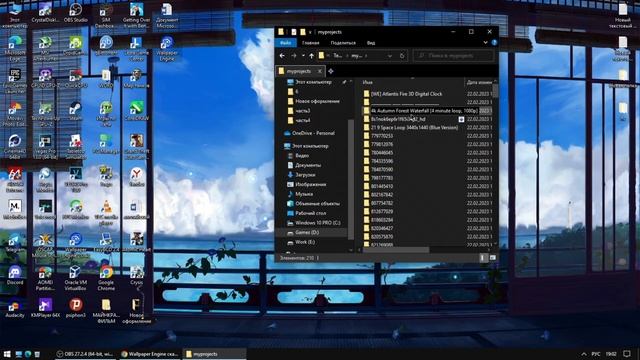
Task: Open the VLC media player shortcut
Action: [106, 212]
